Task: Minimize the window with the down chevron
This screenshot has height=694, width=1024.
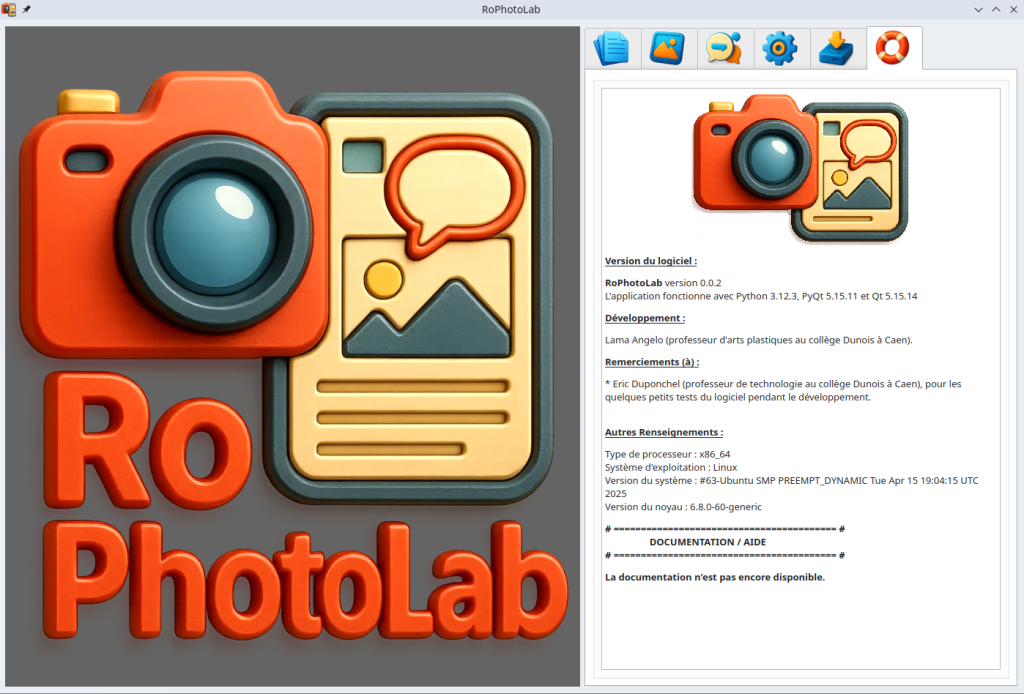Action: (x=978, y=9)
